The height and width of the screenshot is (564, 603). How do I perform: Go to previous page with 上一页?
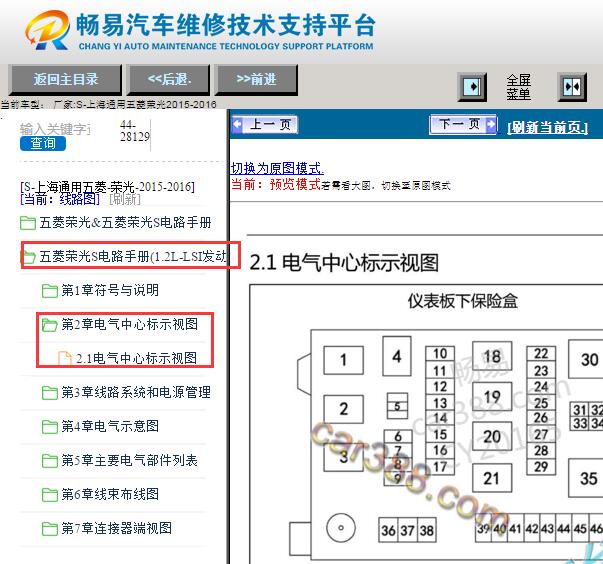click(265, 125)
